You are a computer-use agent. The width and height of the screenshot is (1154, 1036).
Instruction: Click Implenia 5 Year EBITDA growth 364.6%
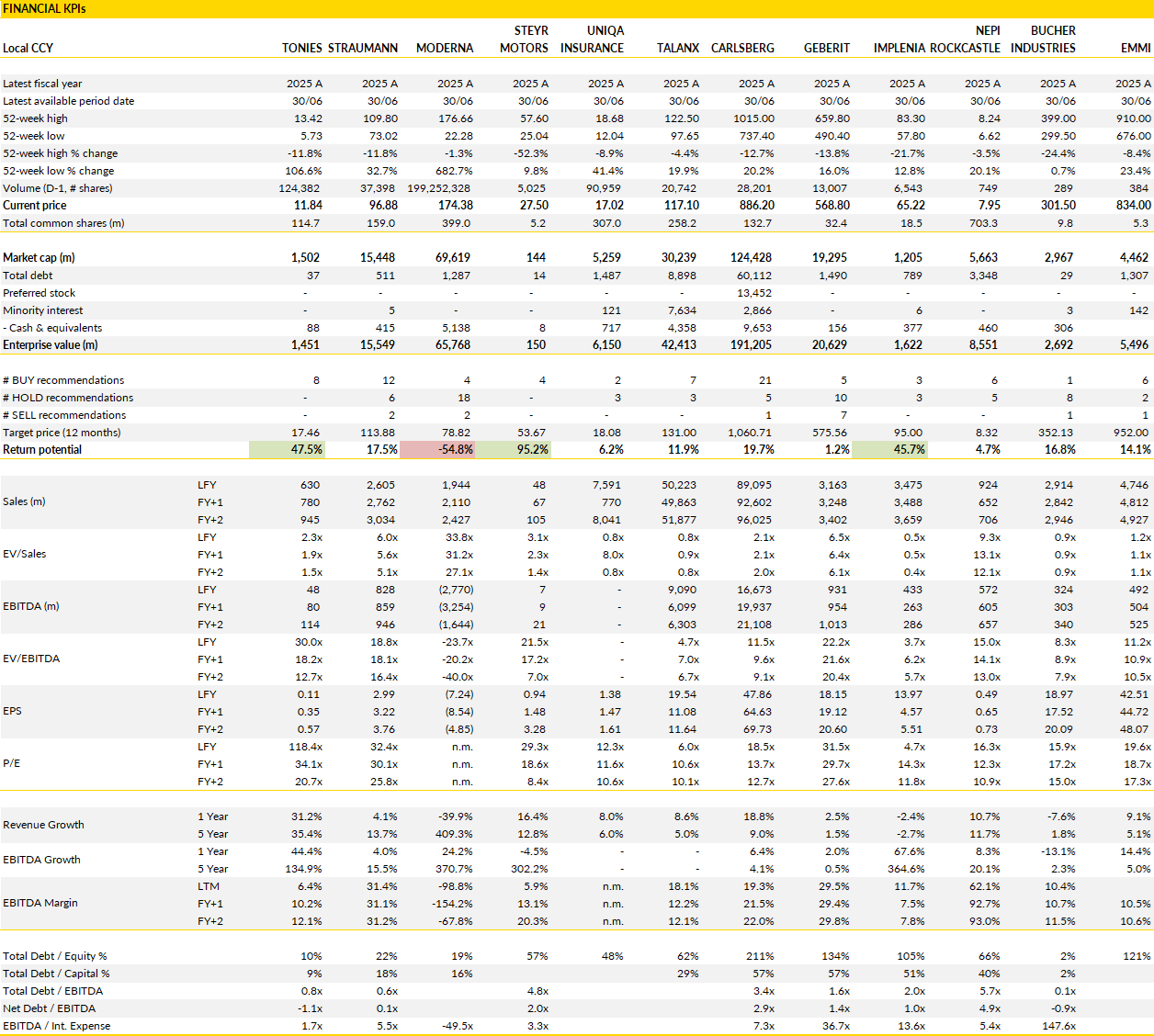tap(907, 869)
